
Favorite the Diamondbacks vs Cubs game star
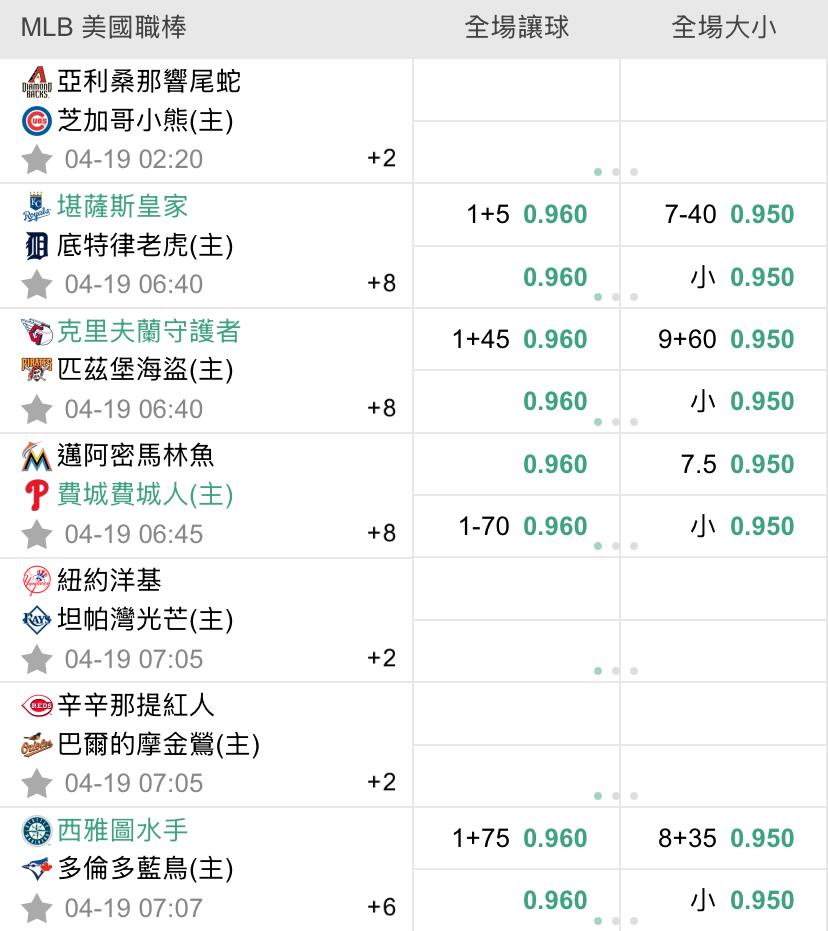37,160
